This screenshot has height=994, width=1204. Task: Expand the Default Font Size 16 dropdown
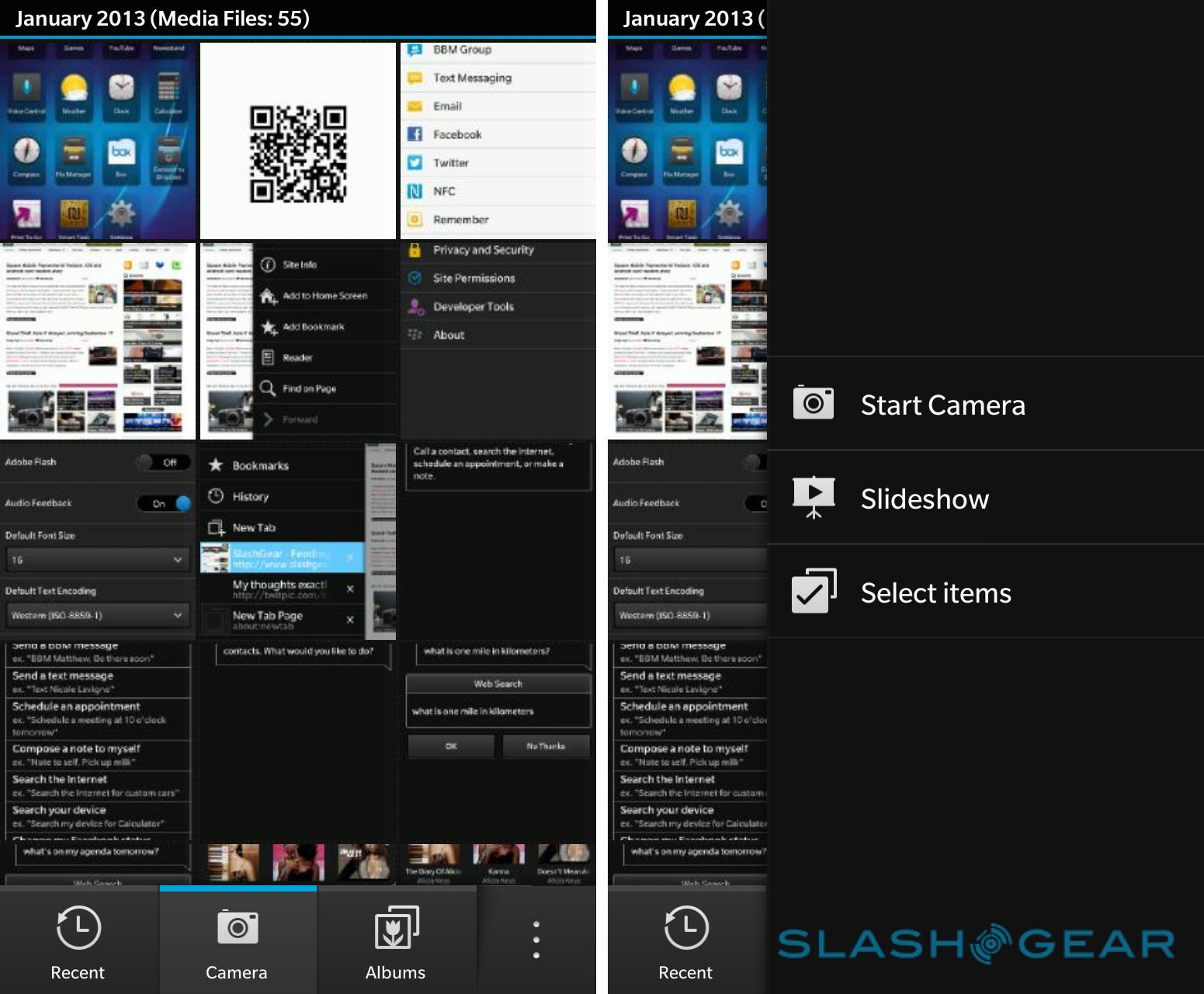[x=96, y=559]
